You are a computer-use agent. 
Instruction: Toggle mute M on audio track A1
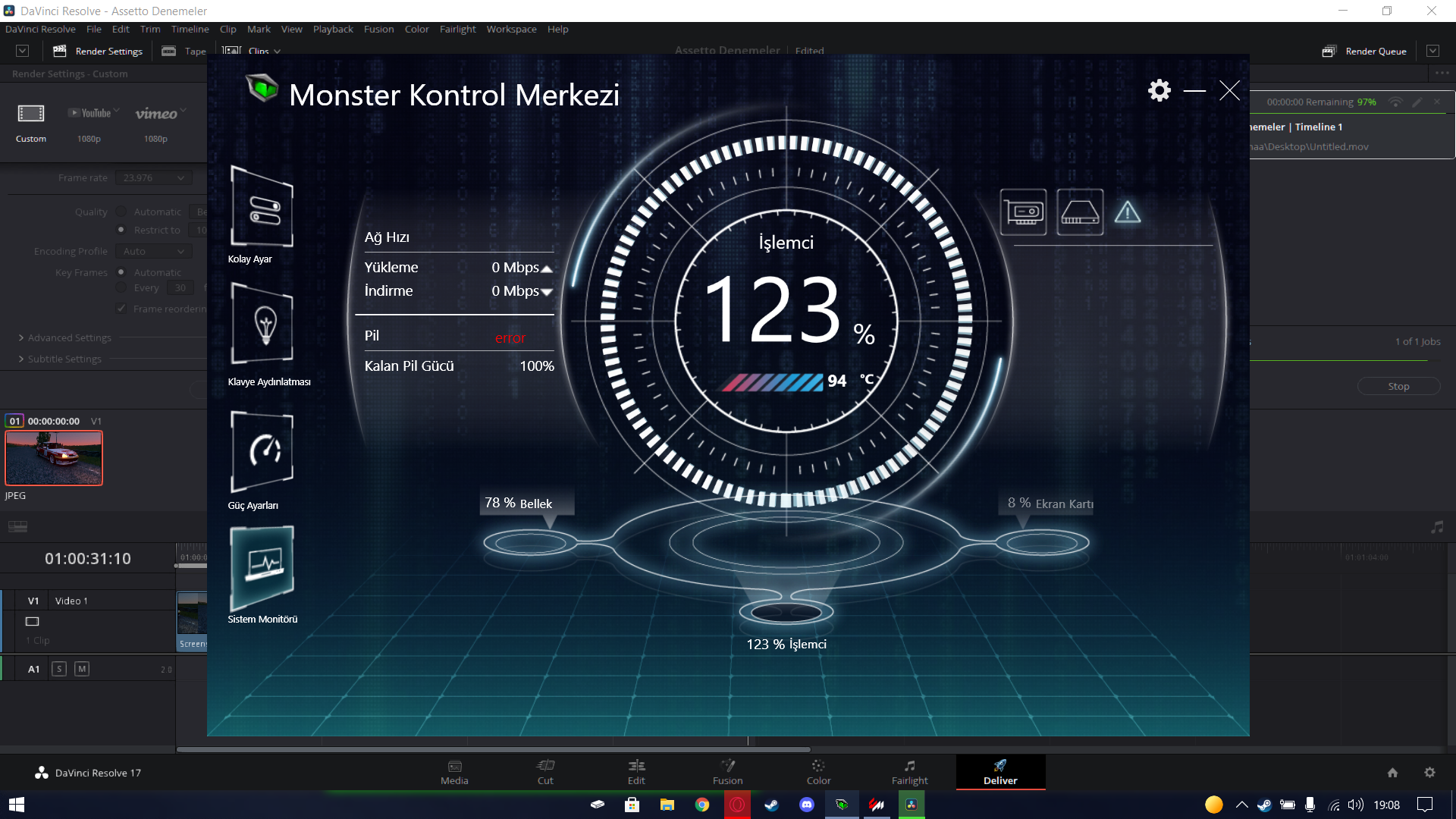point(82,669)
